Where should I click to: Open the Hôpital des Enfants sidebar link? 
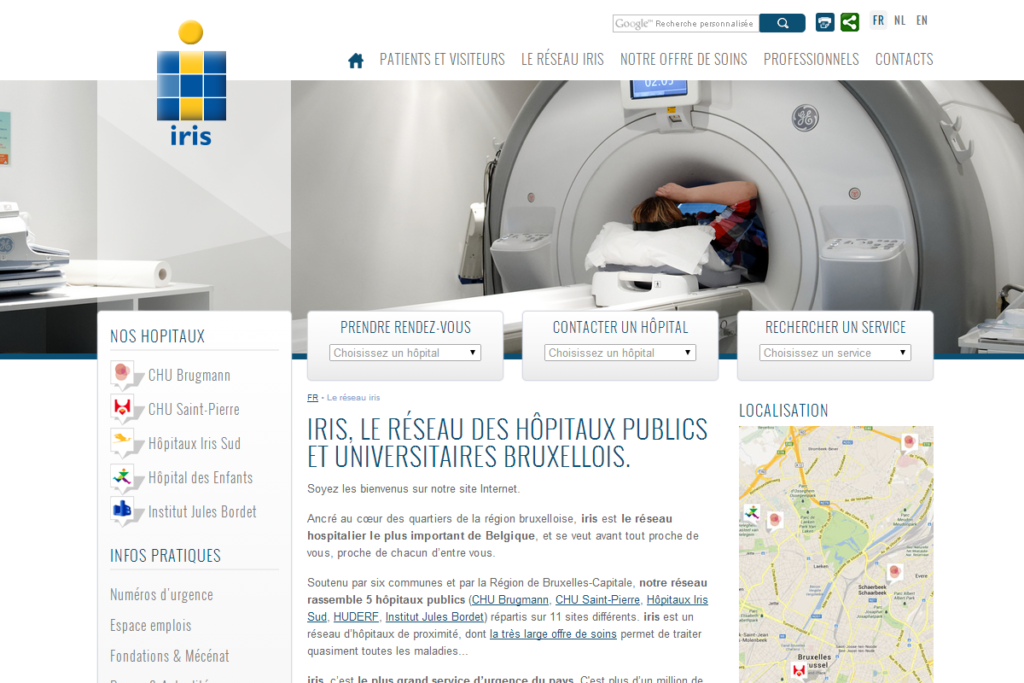[x=200, y=477]
